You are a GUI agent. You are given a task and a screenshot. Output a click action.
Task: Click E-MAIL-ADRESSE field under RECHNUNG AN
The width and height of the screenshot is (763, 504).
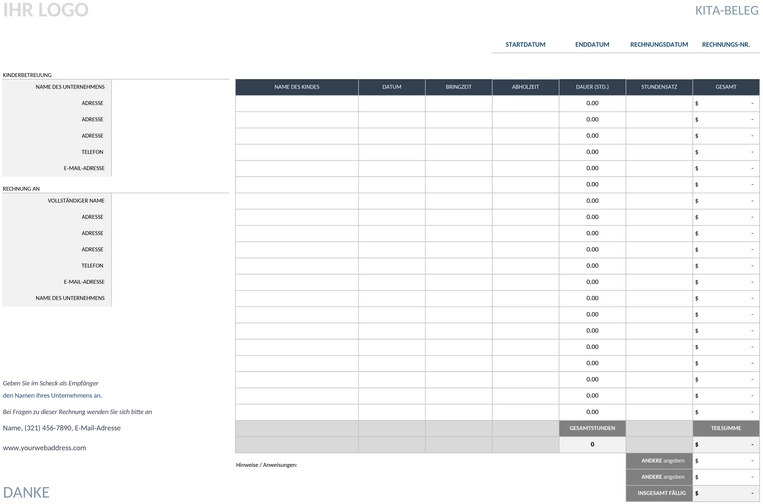170,282
